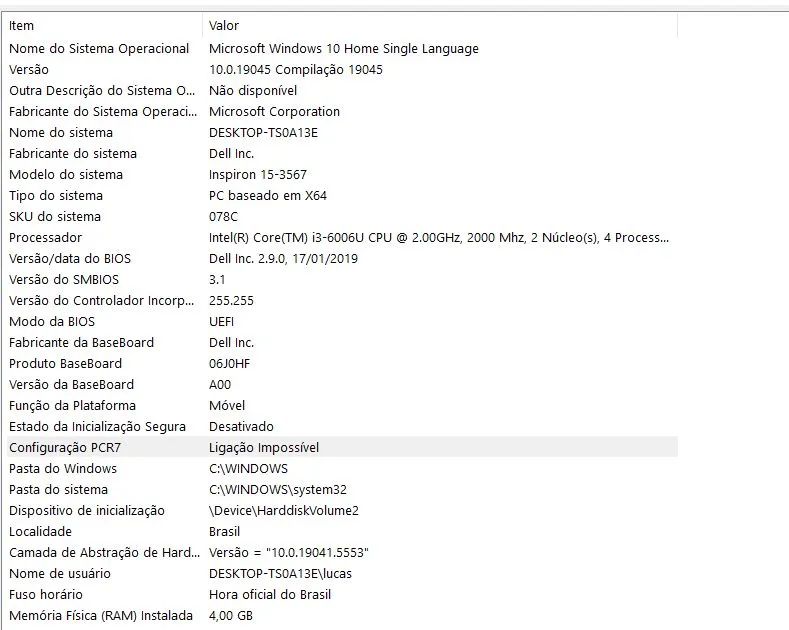Select 'Outra Descrição do Sistema O...' row
The height and width of the screenshot is (630, 789).
(x=342, y=91)
